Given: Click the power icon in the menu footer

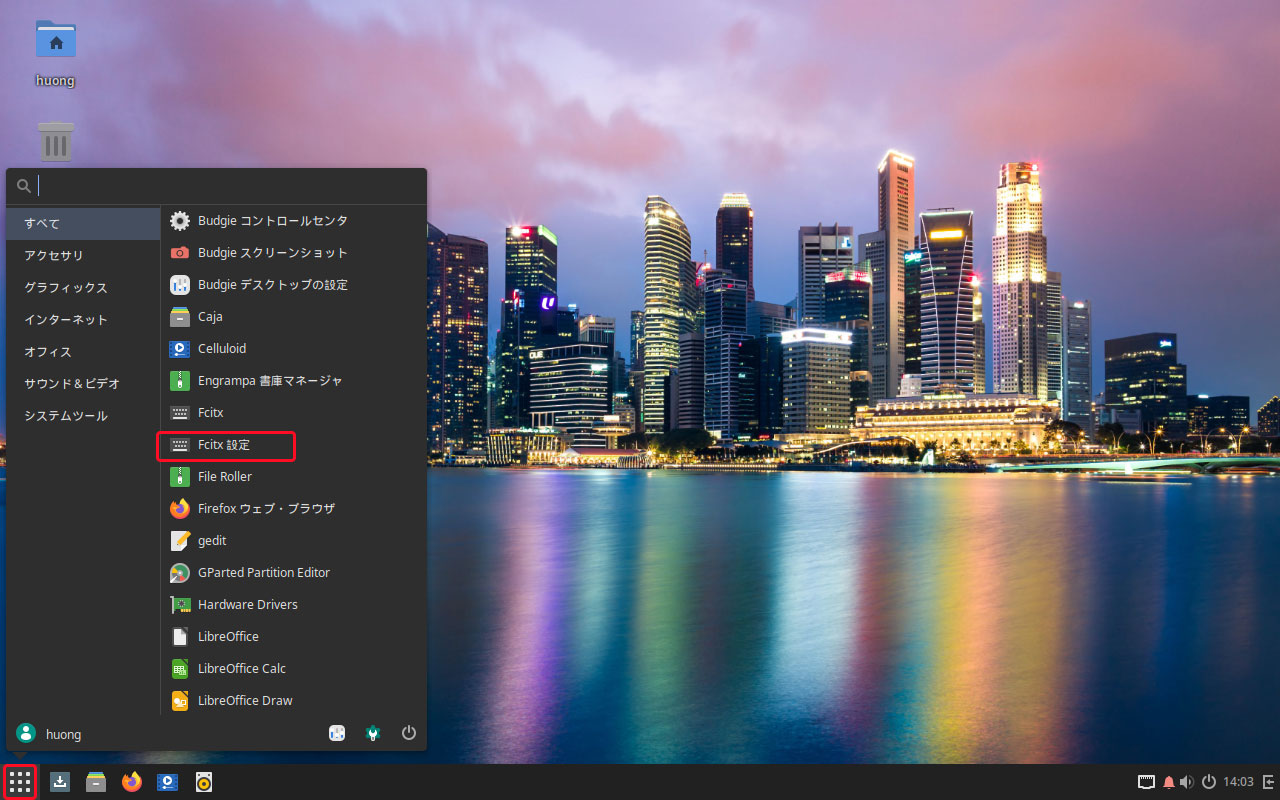Looking at the screenshot, I should (408, 733).
